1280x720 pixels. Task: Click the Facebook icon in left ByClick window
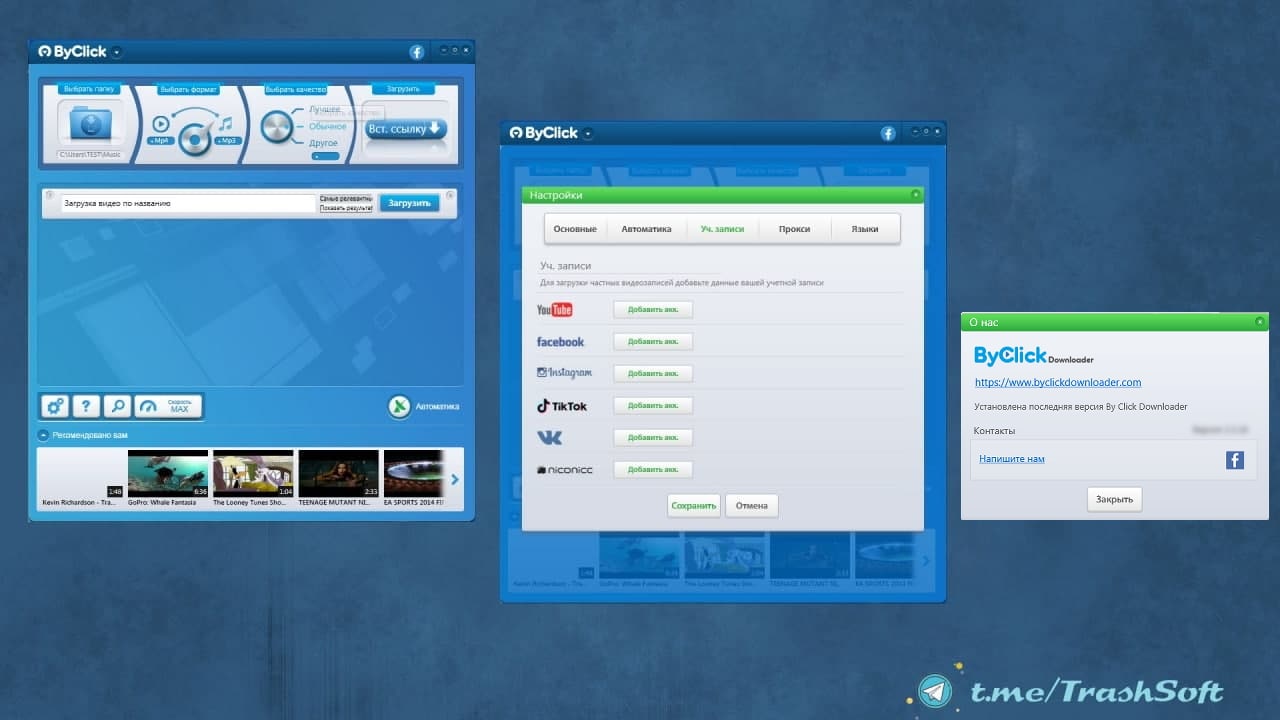pos(417,52)
